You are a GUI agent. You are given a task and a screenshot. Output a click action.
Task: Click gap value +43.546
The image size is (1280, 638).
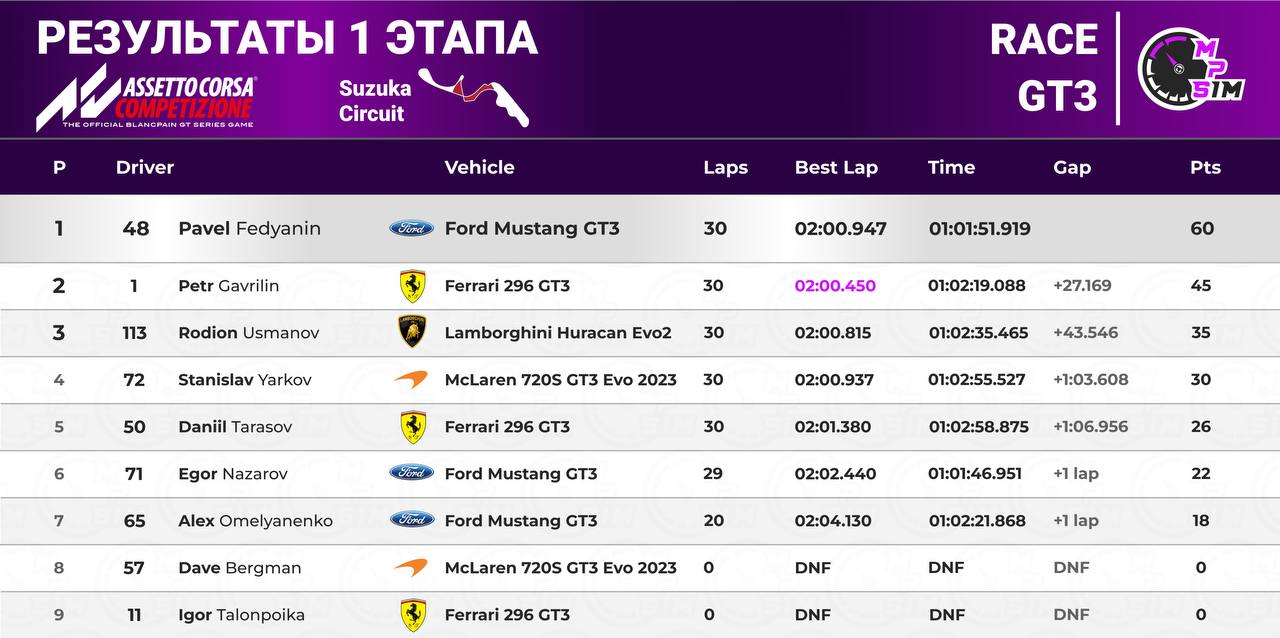pos(1085,333)
